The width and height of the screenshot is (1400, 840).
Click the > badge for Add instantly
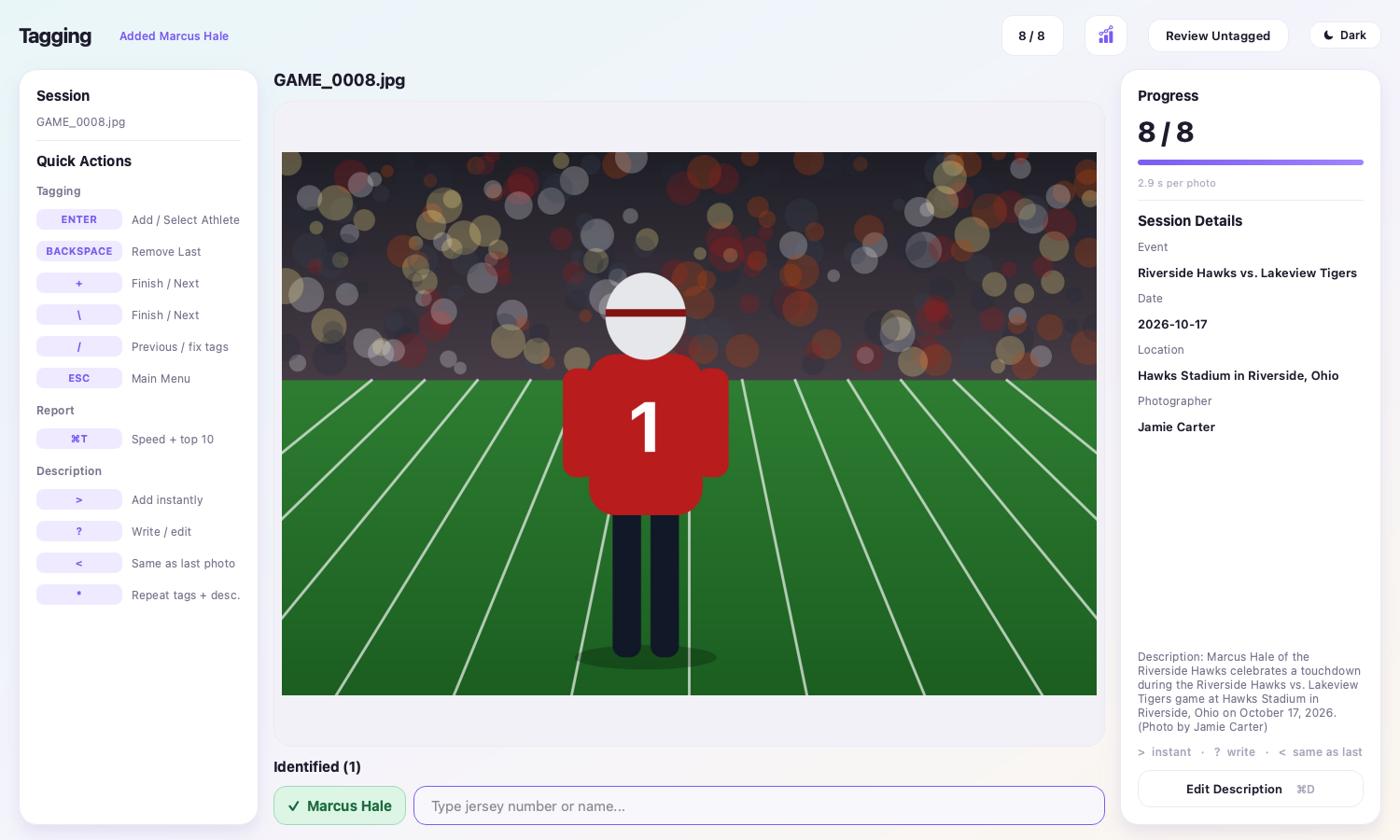79,499
